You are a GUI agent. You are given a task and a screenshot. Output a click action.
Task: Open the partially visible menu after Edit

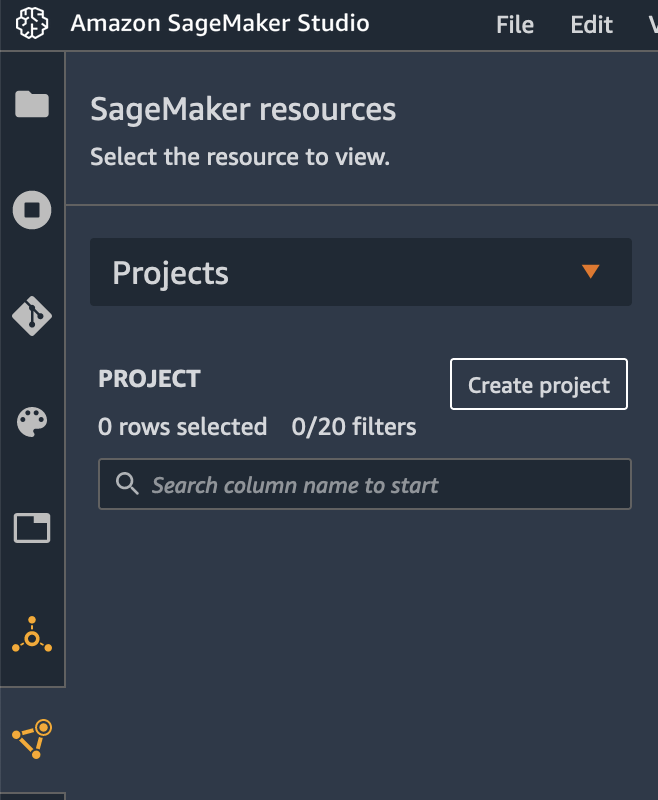tap(652, 24)
